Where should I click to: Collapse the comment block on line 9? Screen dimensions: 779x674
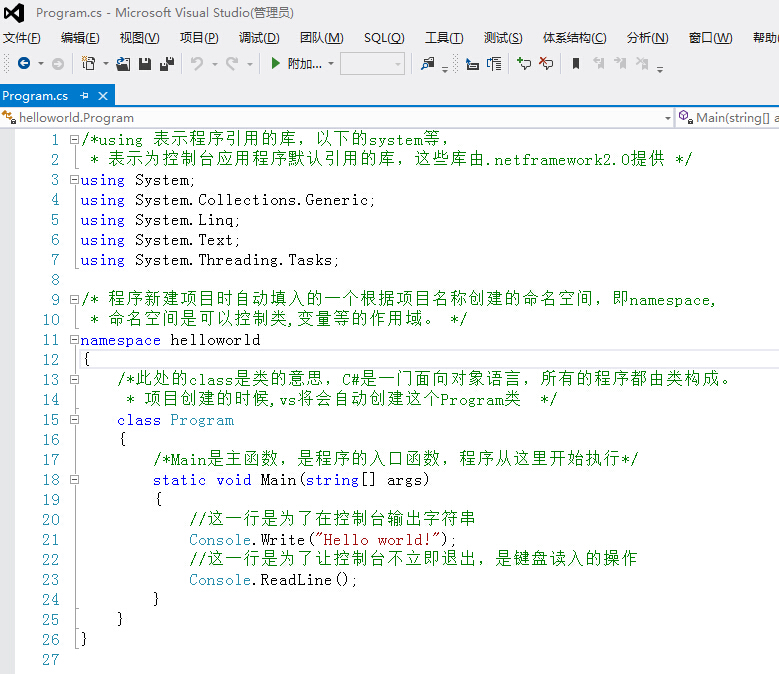[x=74, y=300]
